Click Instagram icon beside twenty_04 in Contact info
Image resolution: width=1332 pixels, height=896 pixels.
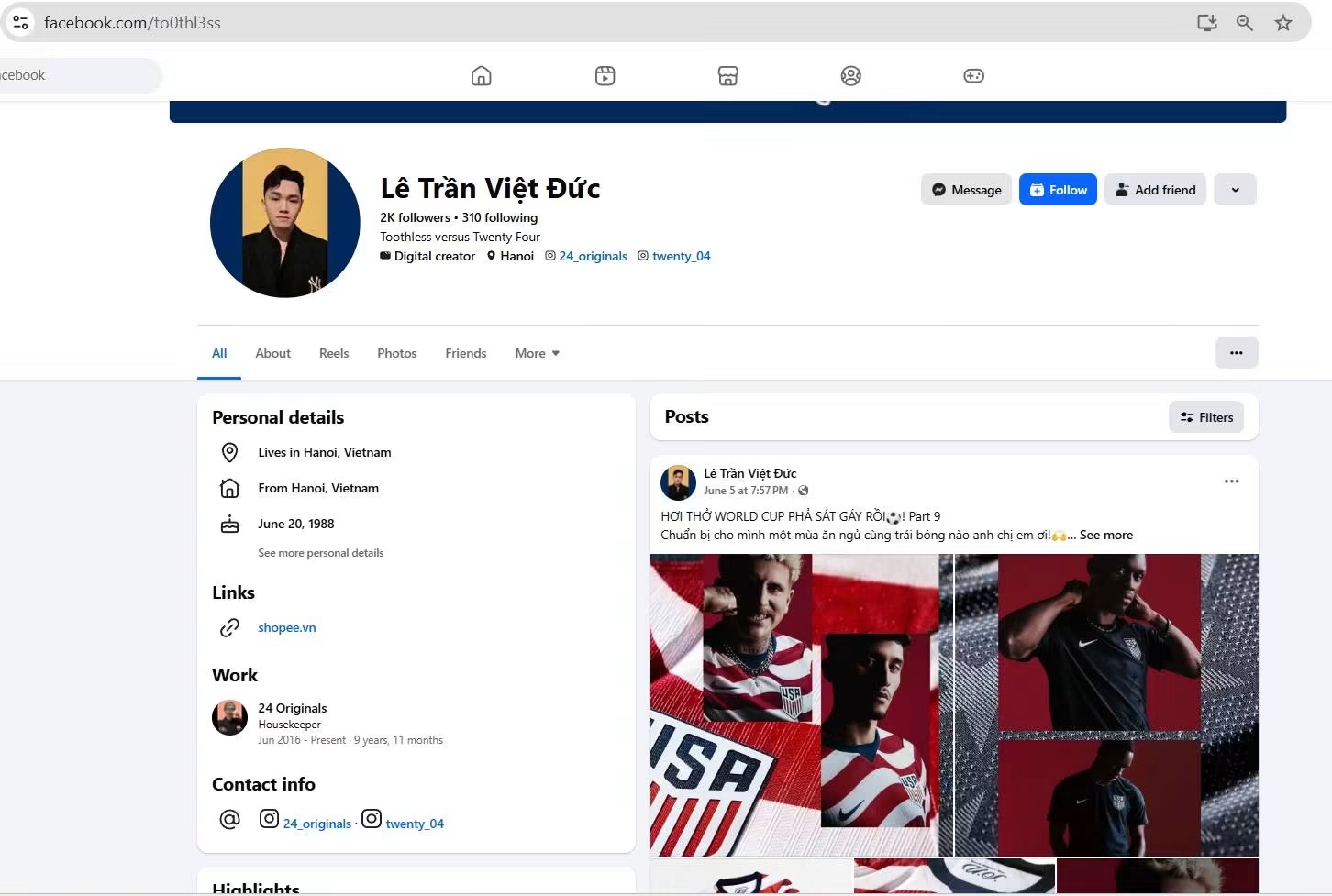pos(372,819)
